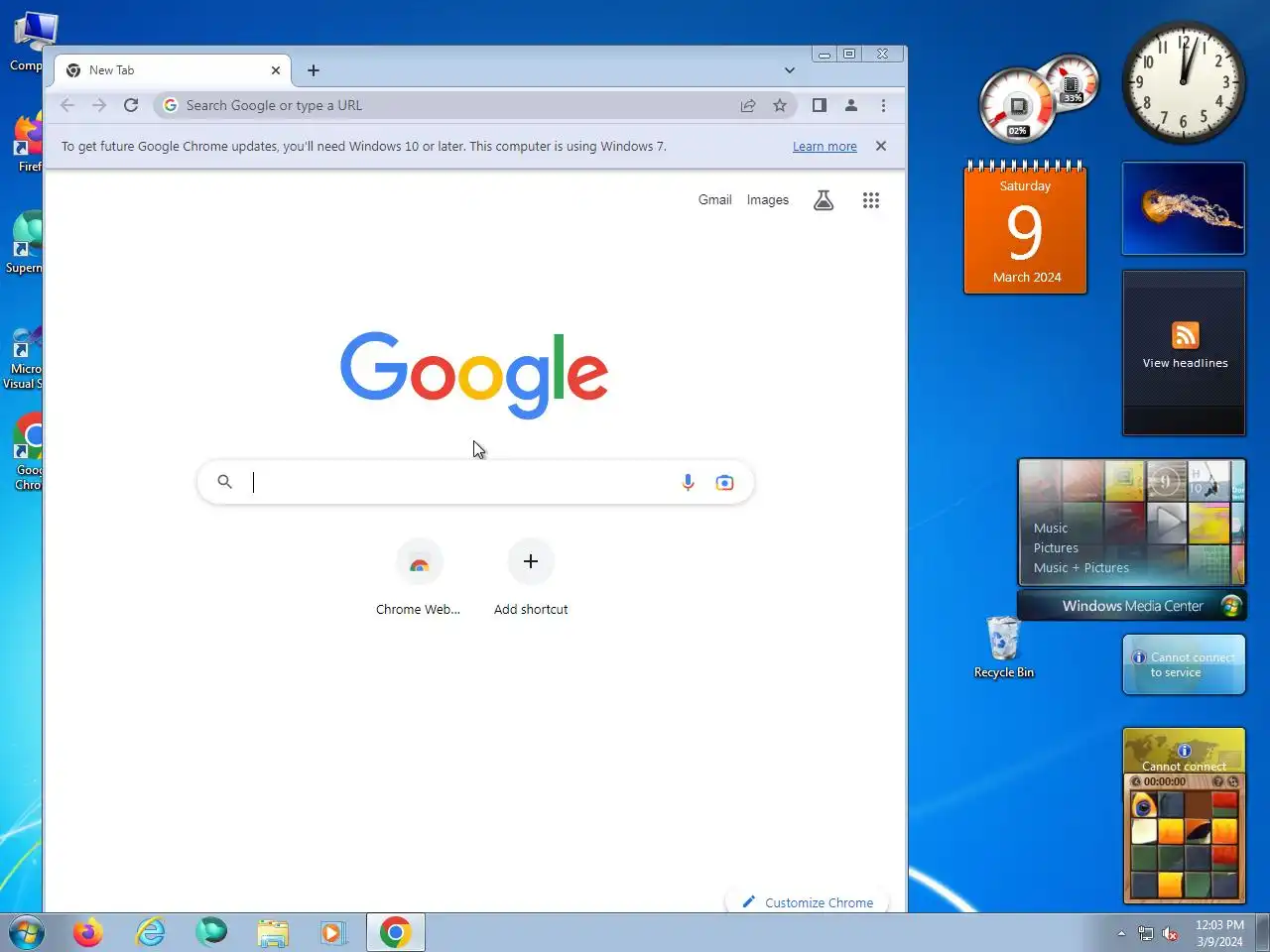Expand the tab search chevron

790,70
